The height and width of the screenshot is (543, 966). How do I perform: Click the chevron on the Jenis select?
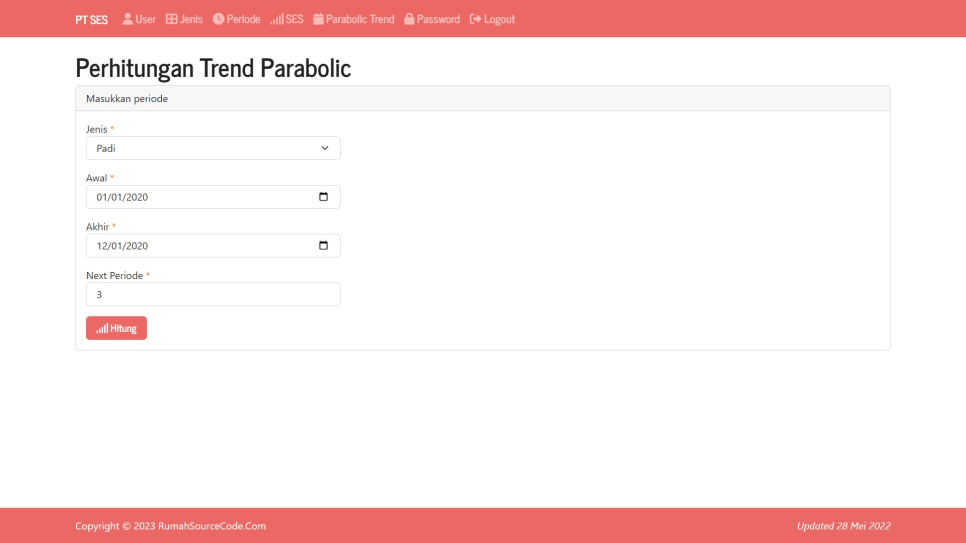pyautogui.click(x=325, y=148)
